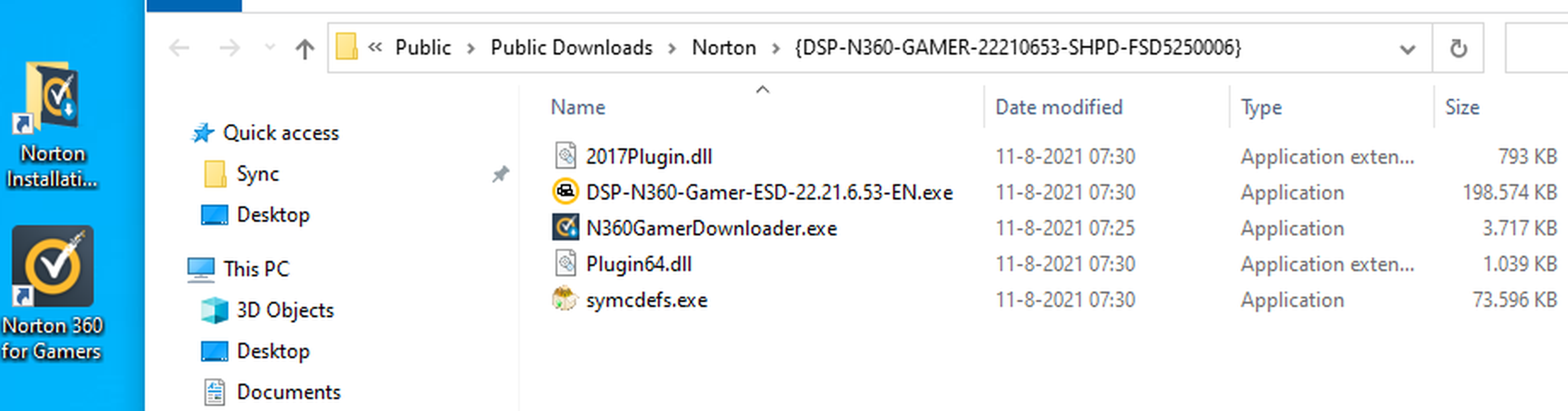Open 3D Objects in navigation pane
The image size is (1568, 411).
coord(285,310)
